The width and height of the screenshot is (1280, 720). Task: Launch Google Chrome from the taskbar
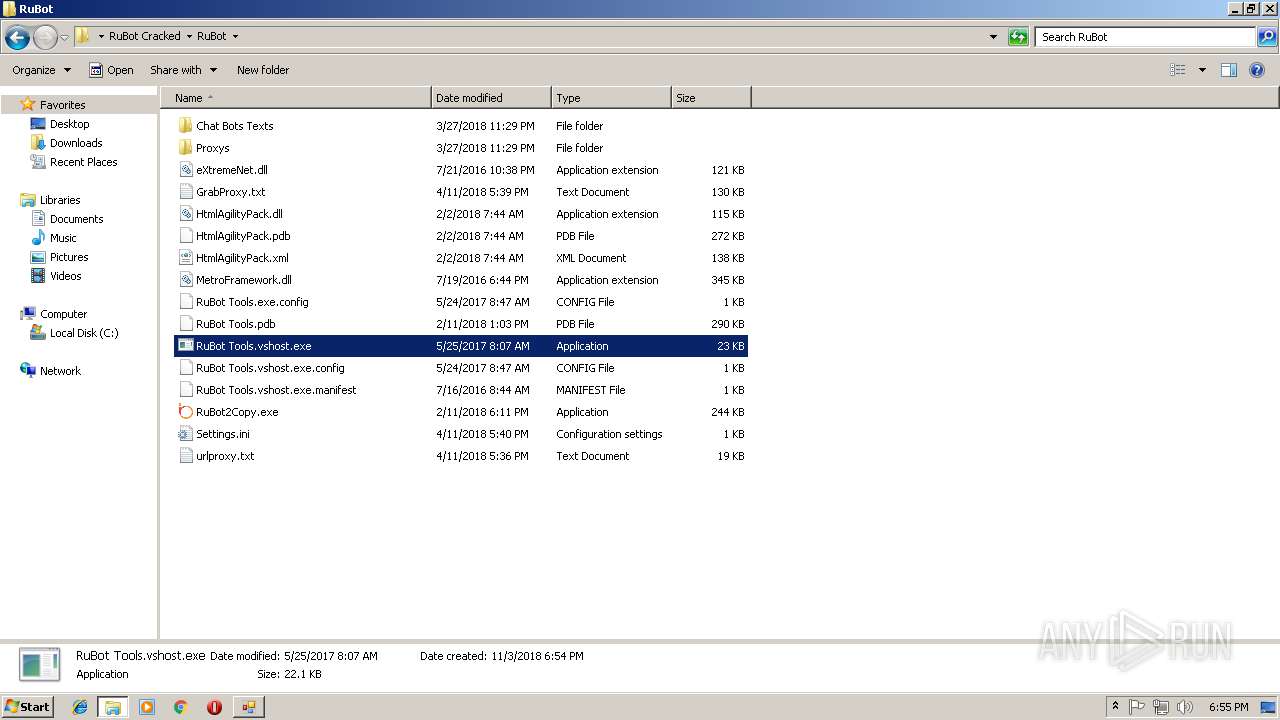click(x=181, y=707)
